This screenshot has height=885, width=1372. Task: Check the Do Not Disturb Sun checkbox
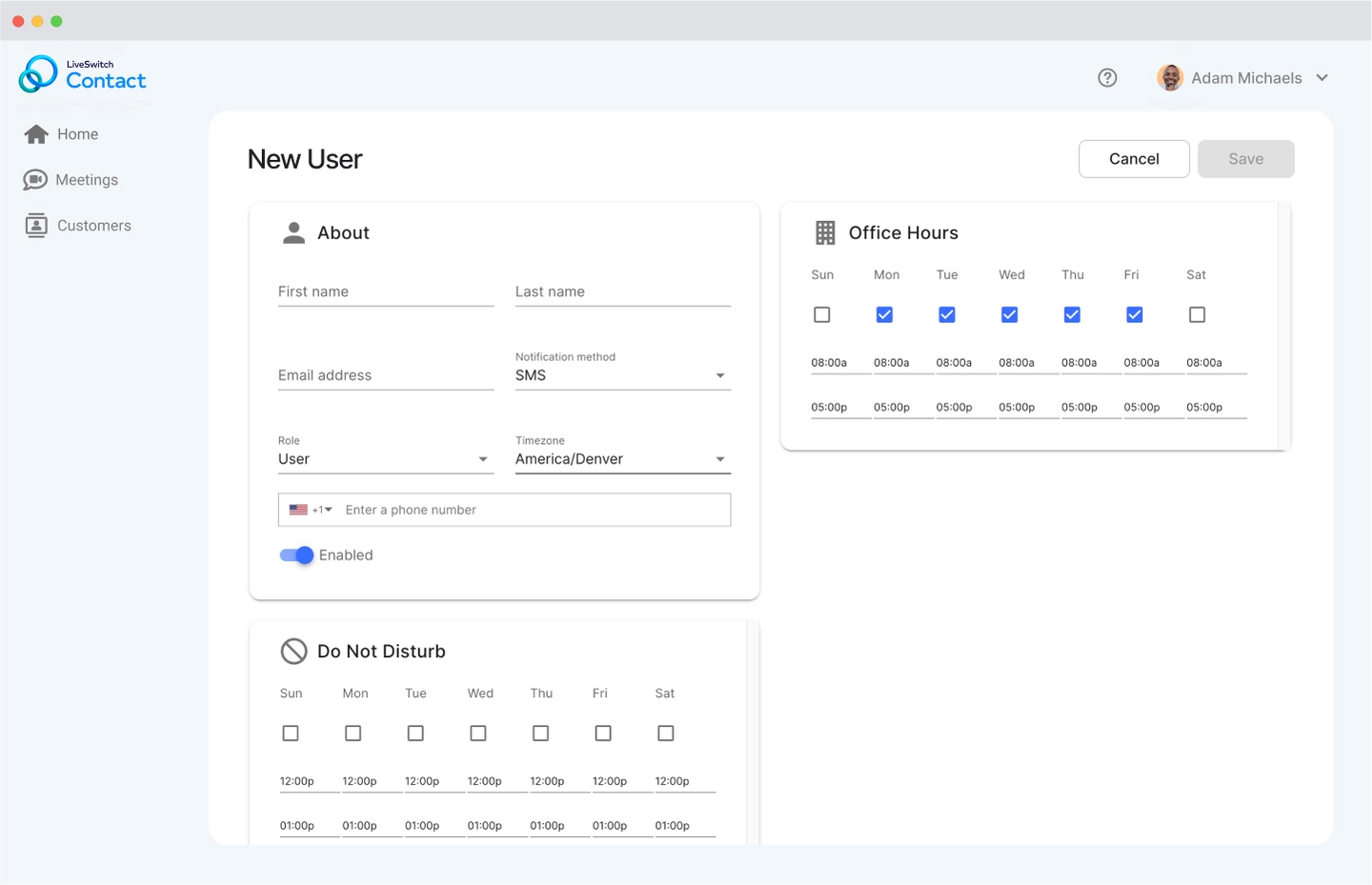[x=291, y=734]
